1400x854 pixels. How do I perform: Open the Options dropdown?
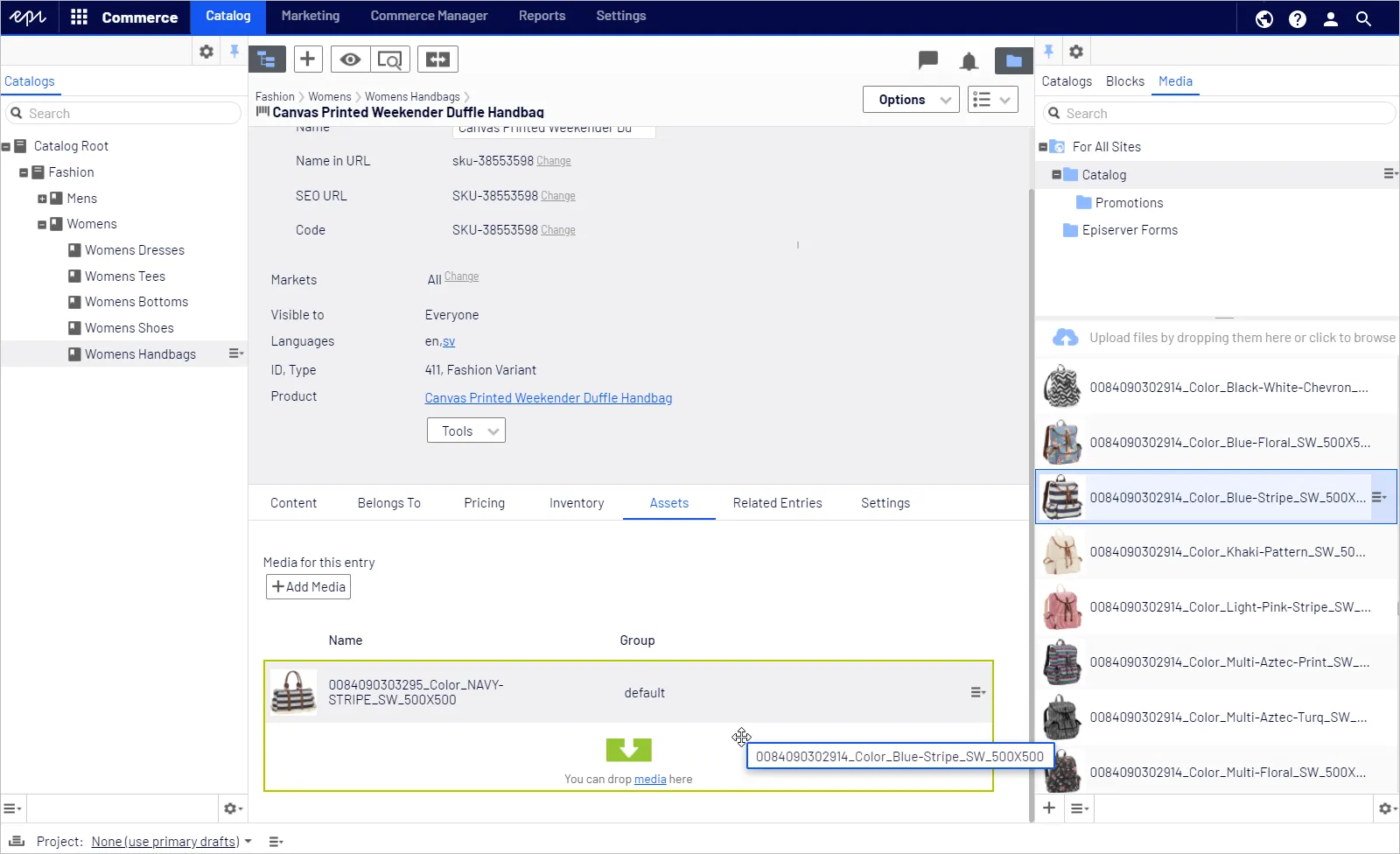[x=911, y=100]
